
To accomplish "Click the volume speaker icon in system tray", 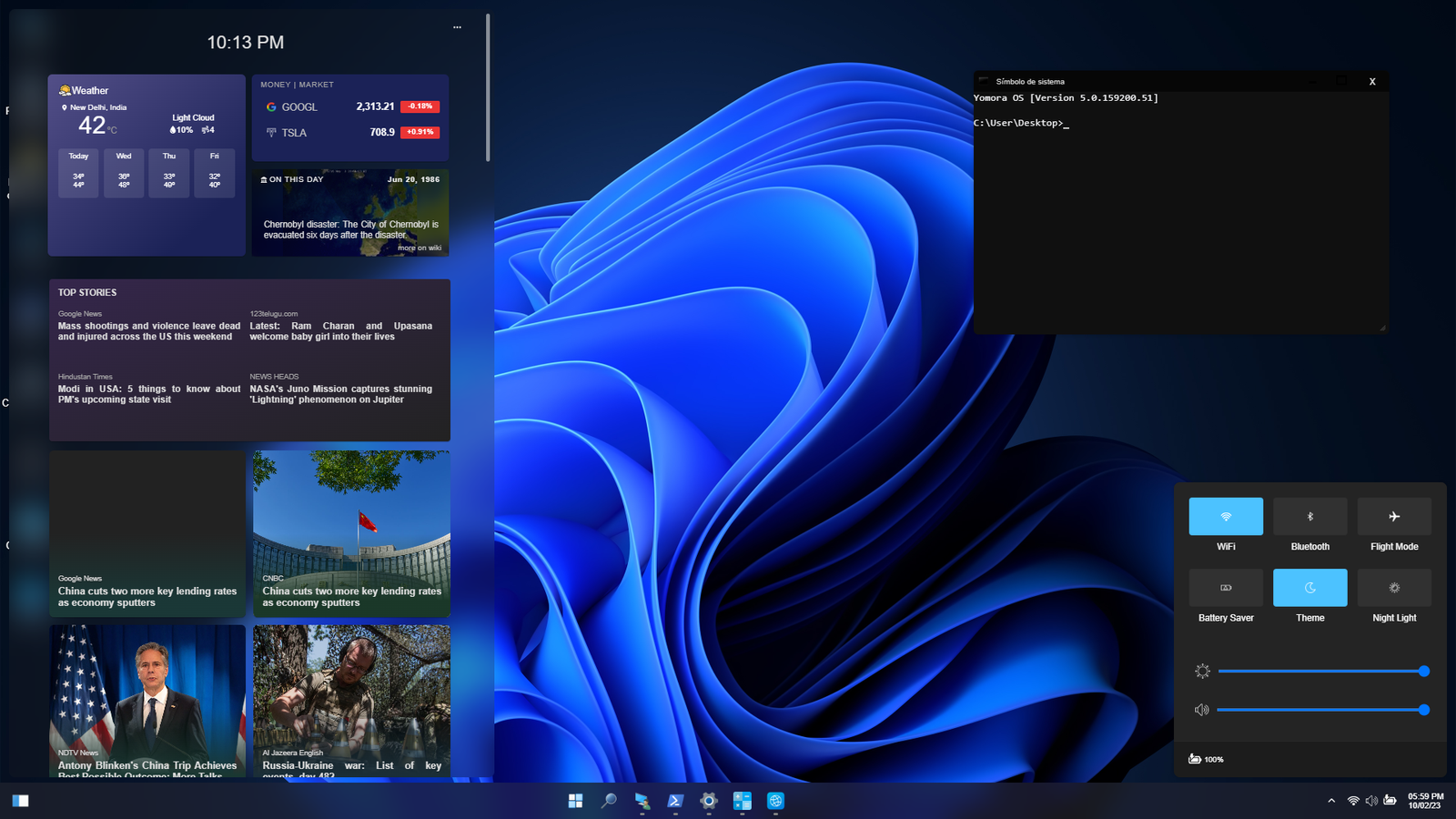I will 1371,801.
